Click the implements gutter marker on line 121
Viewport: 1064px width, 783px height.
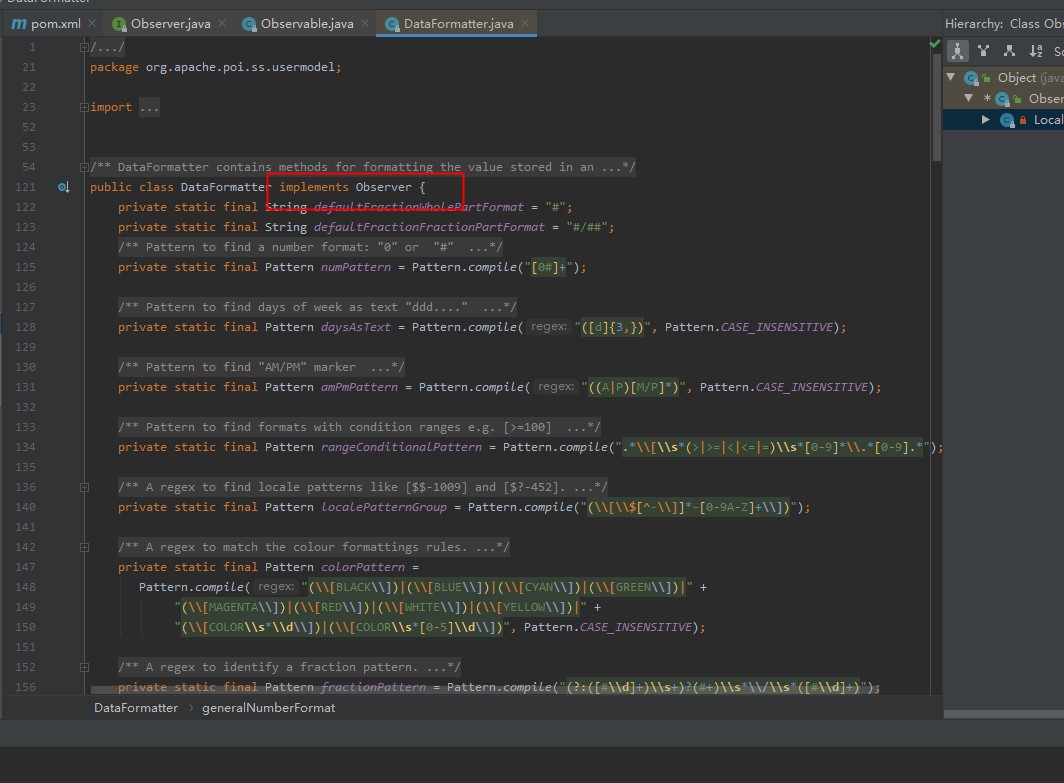(x=63, y=187)
